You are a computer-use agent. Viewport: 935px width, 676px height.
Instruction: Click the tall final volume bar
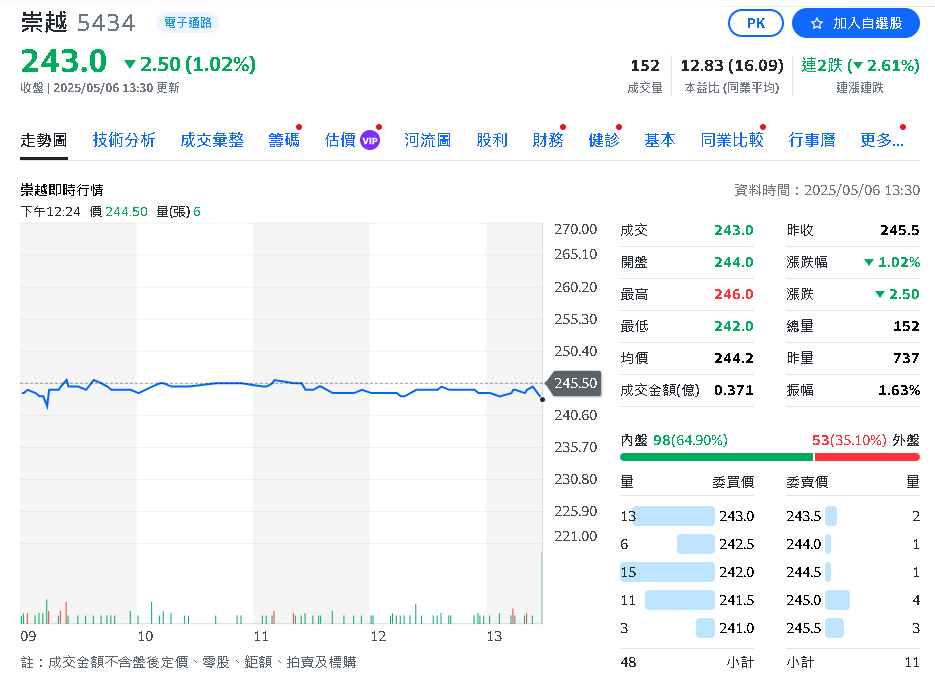tap(541, 587)
